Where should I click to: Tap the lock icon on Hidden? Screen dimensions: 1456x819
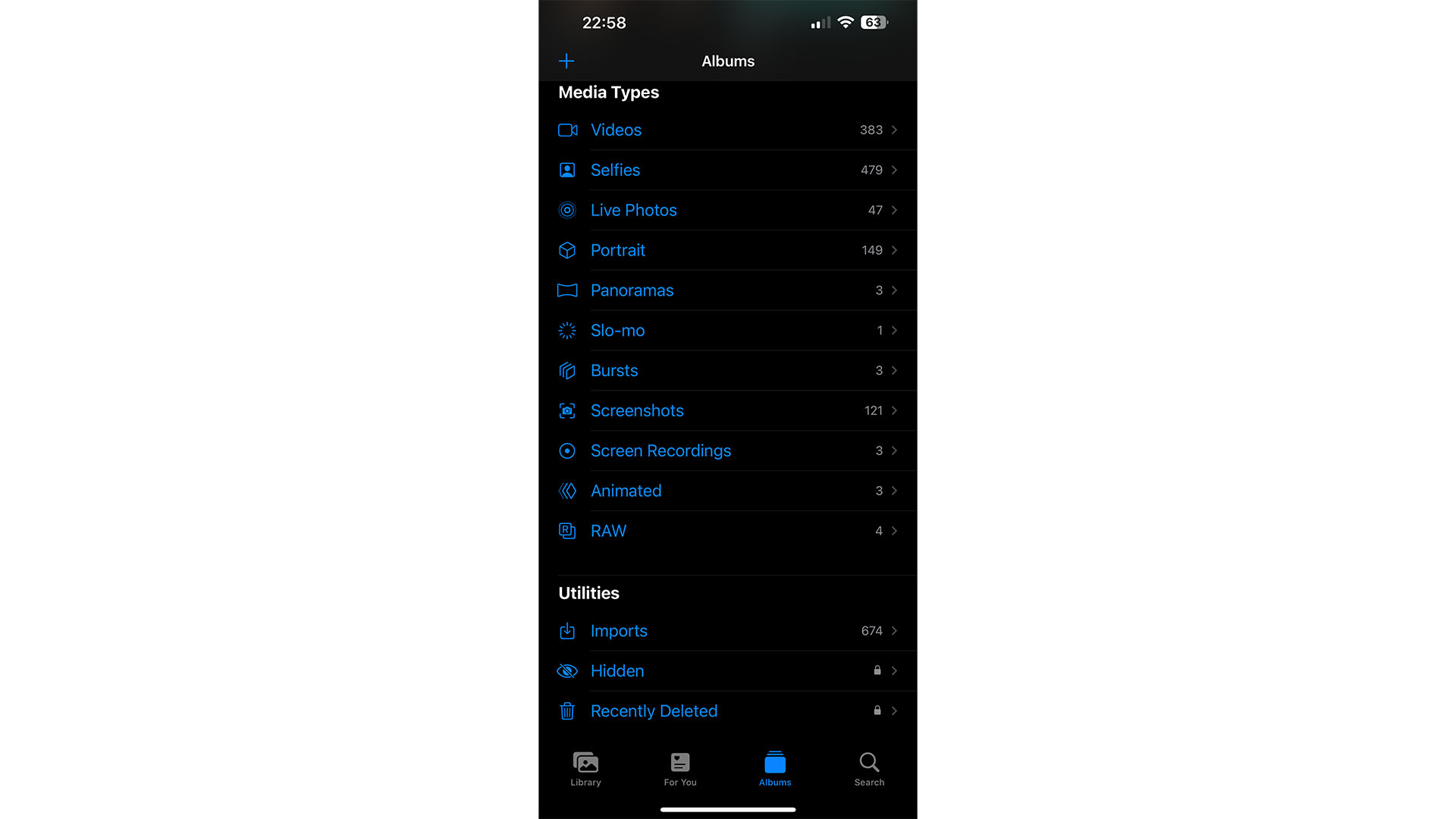(x=877, y=670)
